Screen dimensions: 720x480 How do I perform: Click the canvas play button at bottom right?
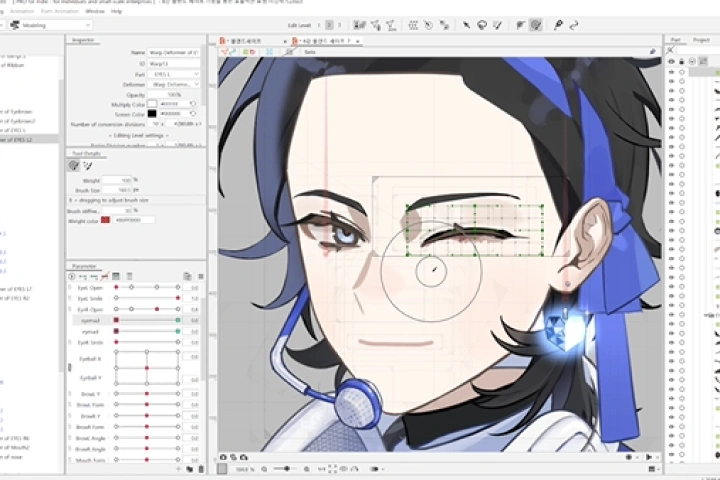pos(649,457)
